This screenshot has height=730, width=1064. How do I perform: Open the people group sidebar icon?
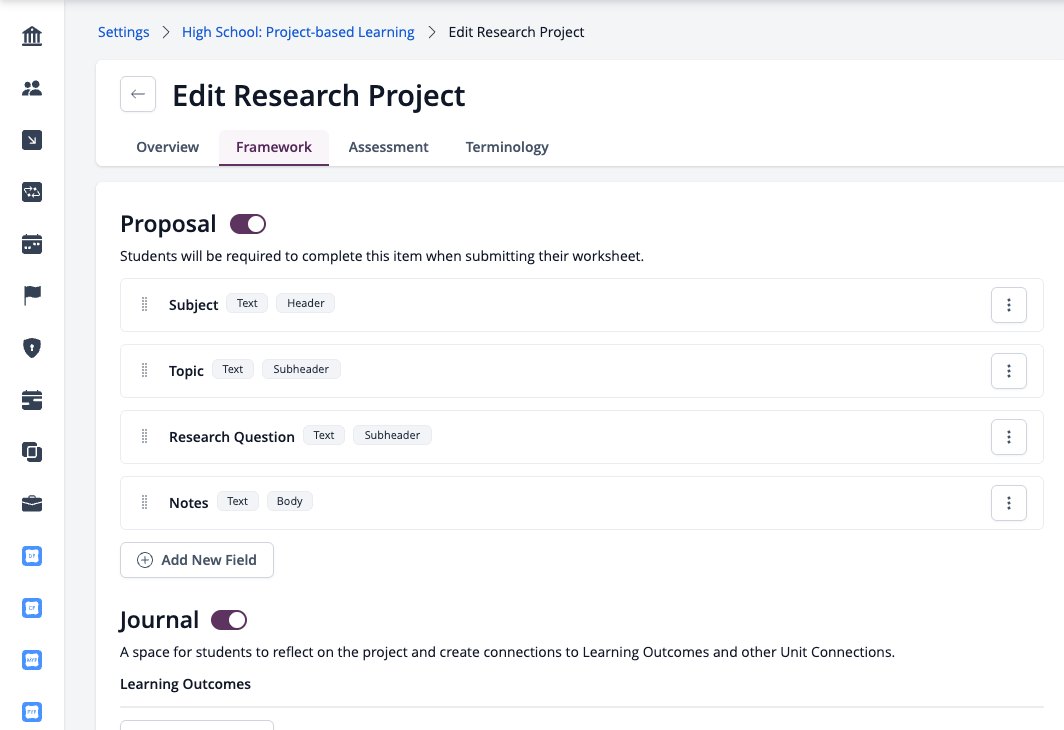tap(32, 88)
